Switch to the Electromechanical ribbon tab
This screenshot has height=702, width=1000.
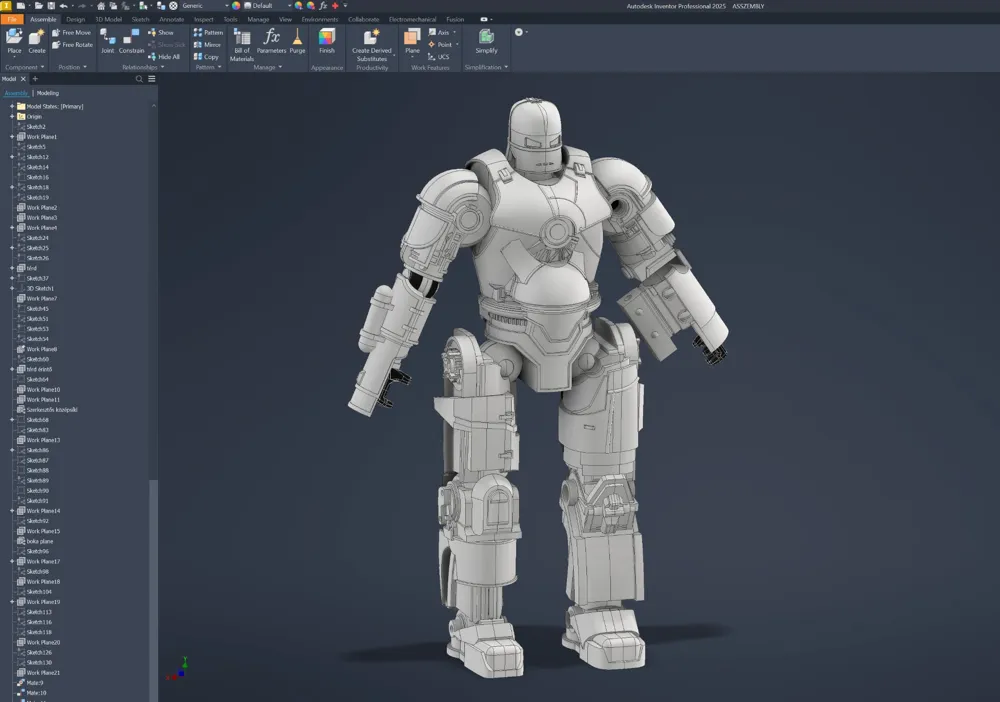click(x=412, y=19)
